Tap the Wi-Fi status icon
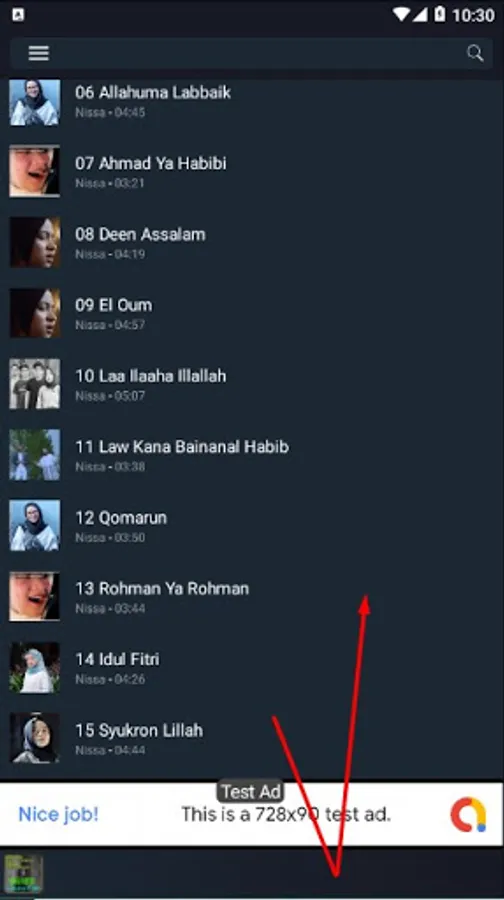This screenshot has width=504, height=900. 402,14
